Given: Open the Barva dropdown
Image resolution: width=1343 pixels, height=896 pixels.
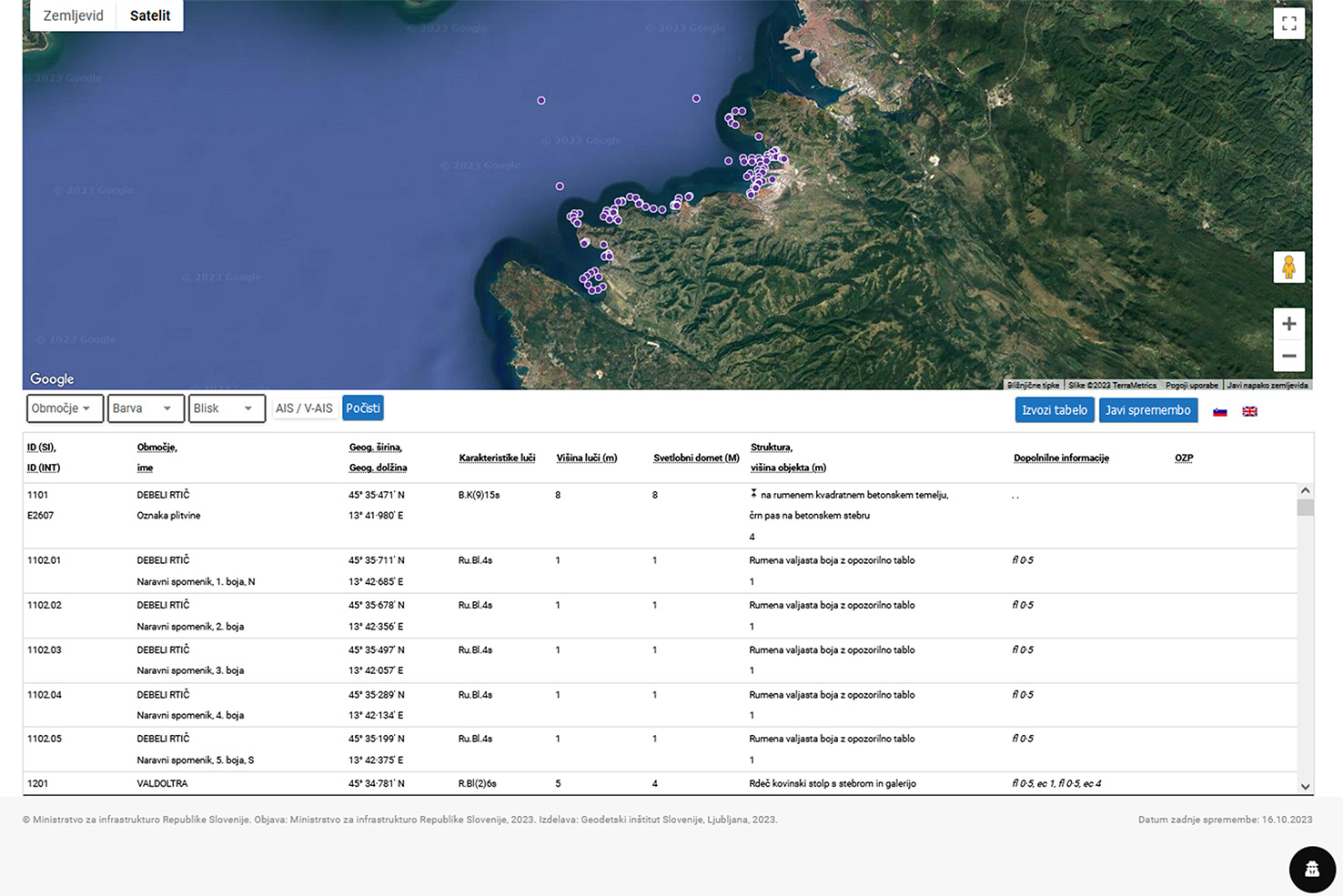Looking at the screenshot, I should pyautogui.click(x=145, y=408).
